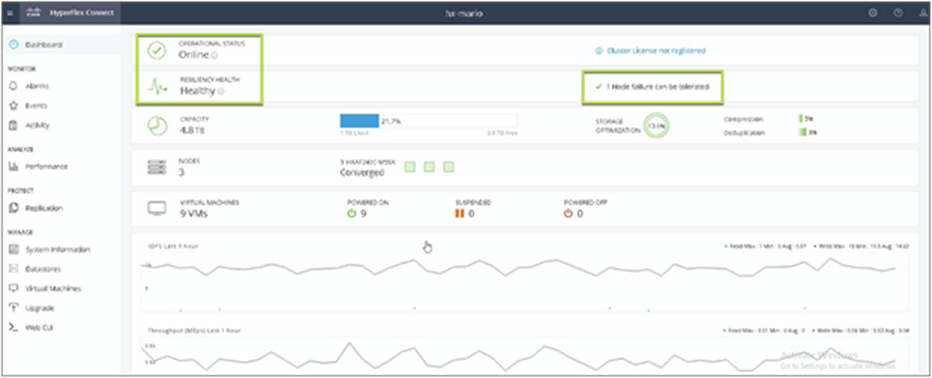Viewport: 932px width, 378px height.
Task: Open the settings gear in header
Action: click(x=873, y=12)
